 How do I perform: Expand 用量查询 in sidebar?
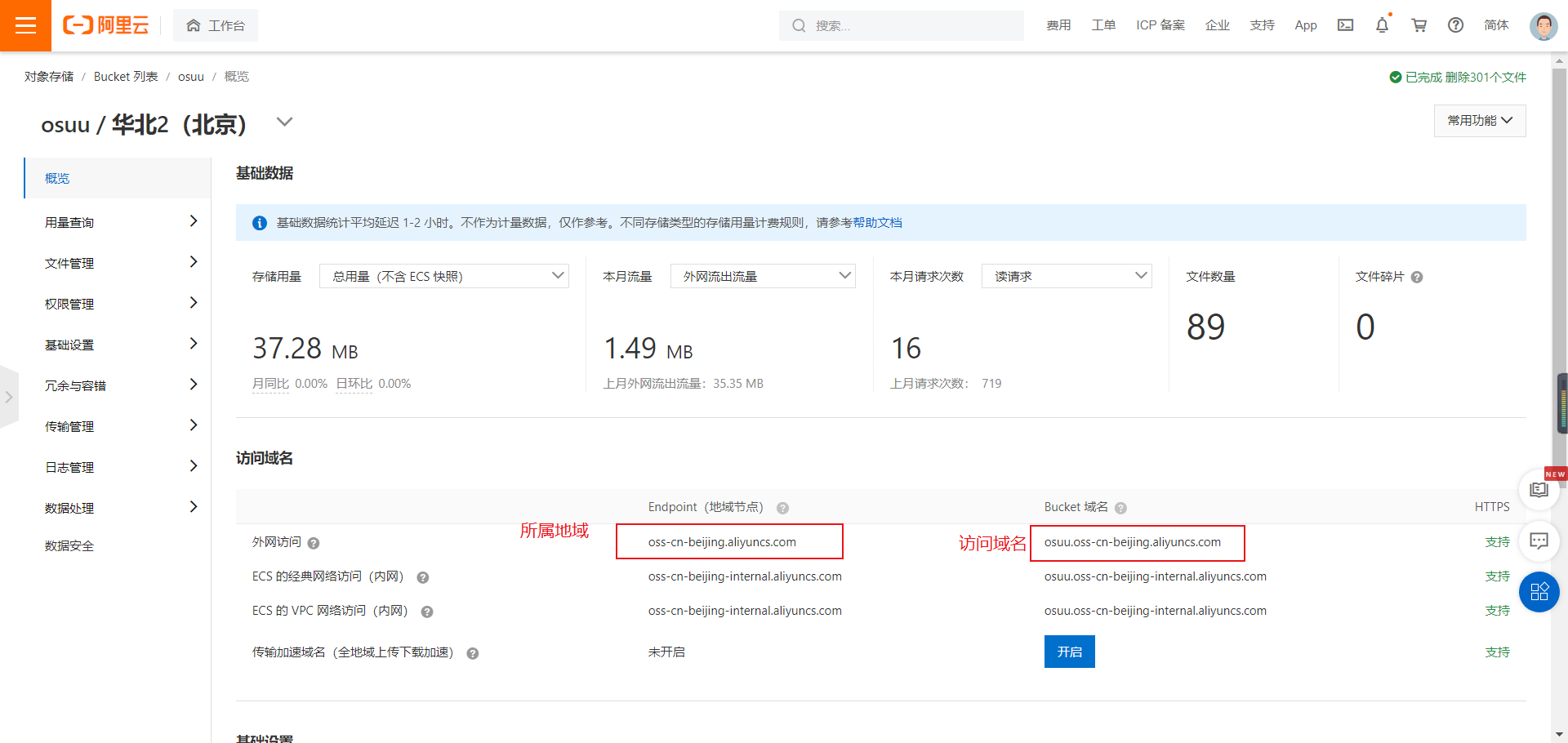point(118,222)
